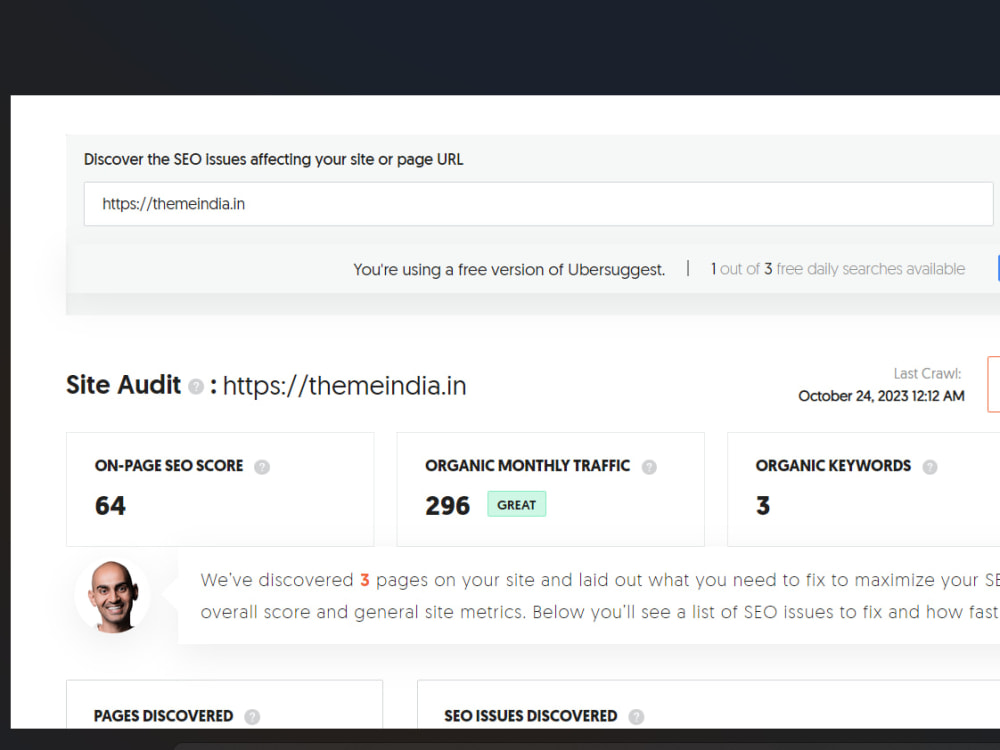Click help icon beside SEO Issues Discovered

coord(636,717)
